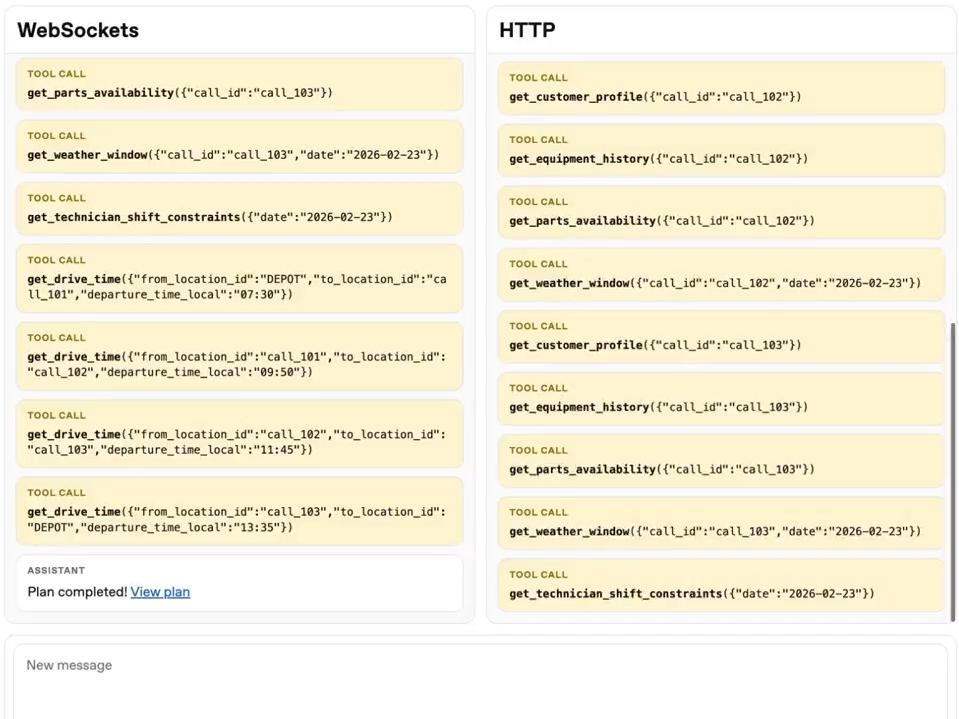Select WebSockets get_weather_window call_103 tool call

(x=239, y=146)
